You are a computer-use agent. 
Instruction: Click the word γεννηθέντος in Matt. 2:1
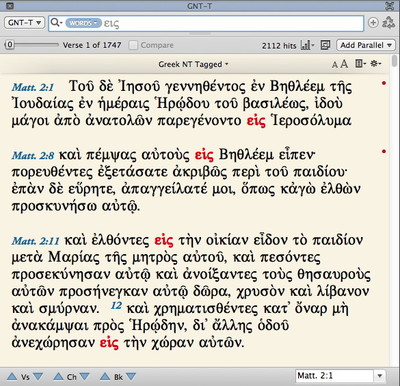[x=205, y=86]
